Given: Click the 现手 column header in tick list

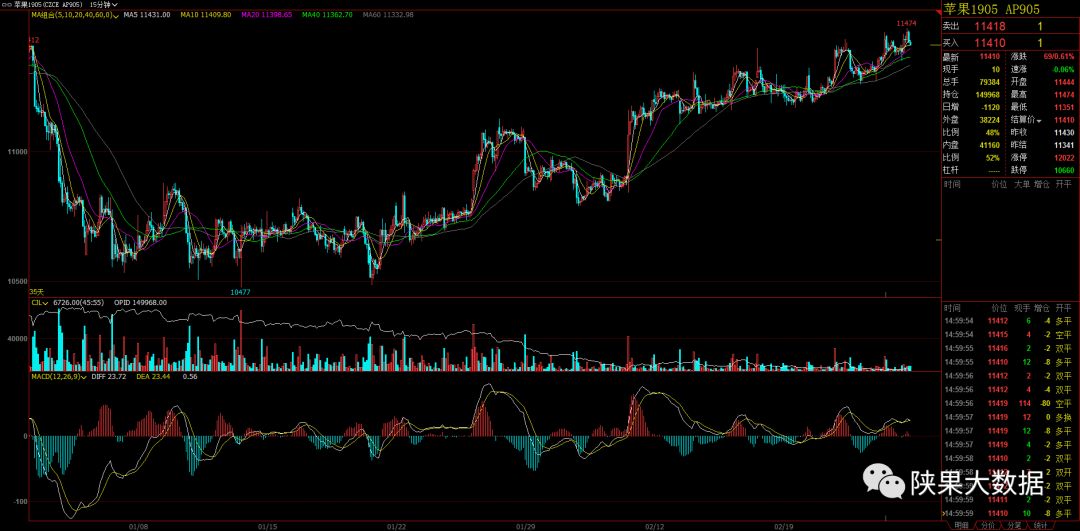Looking at the screenshot, I should 1021,307.
